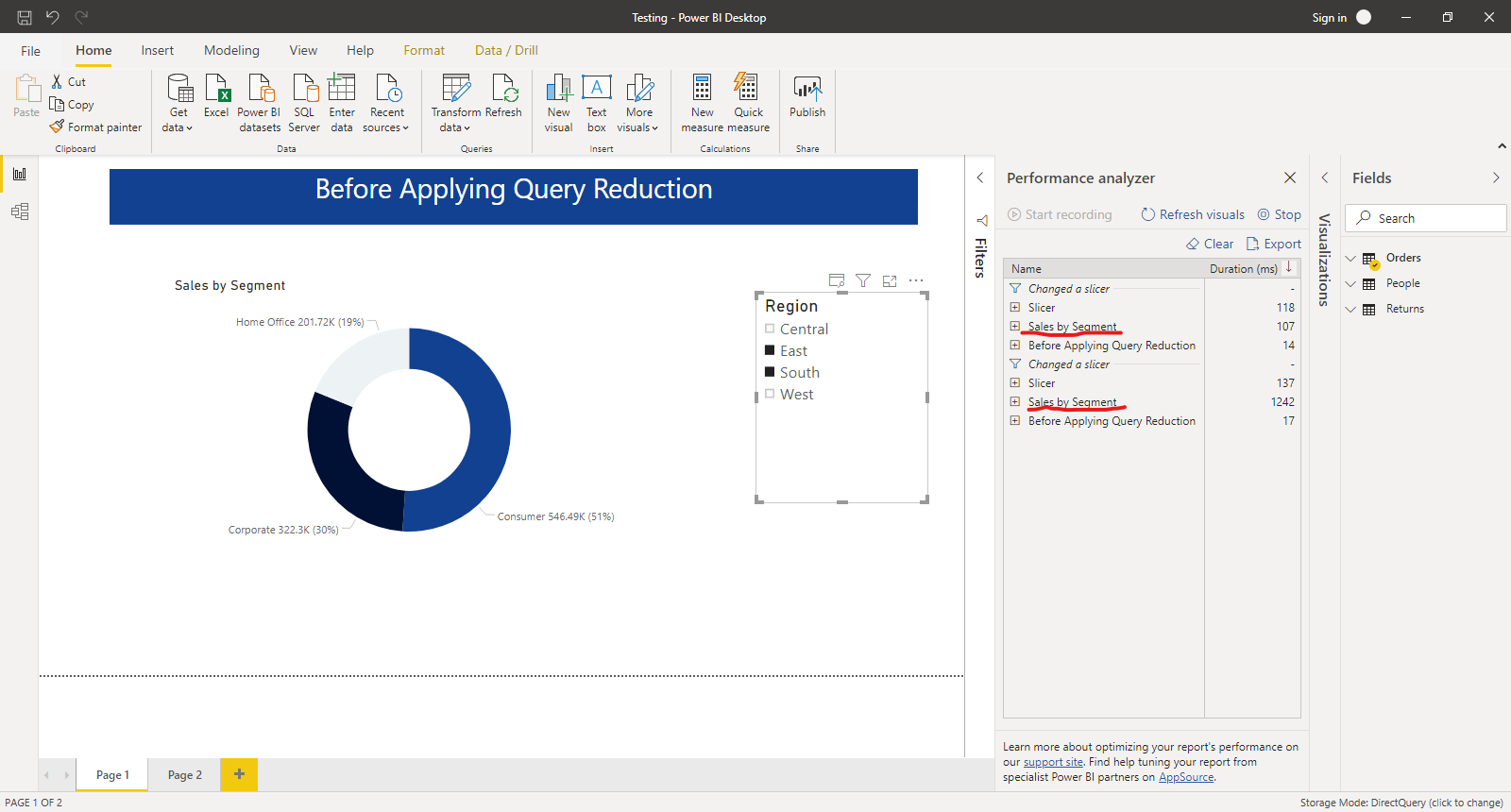Switch to Model view in sidebar

tap(20, 211)
